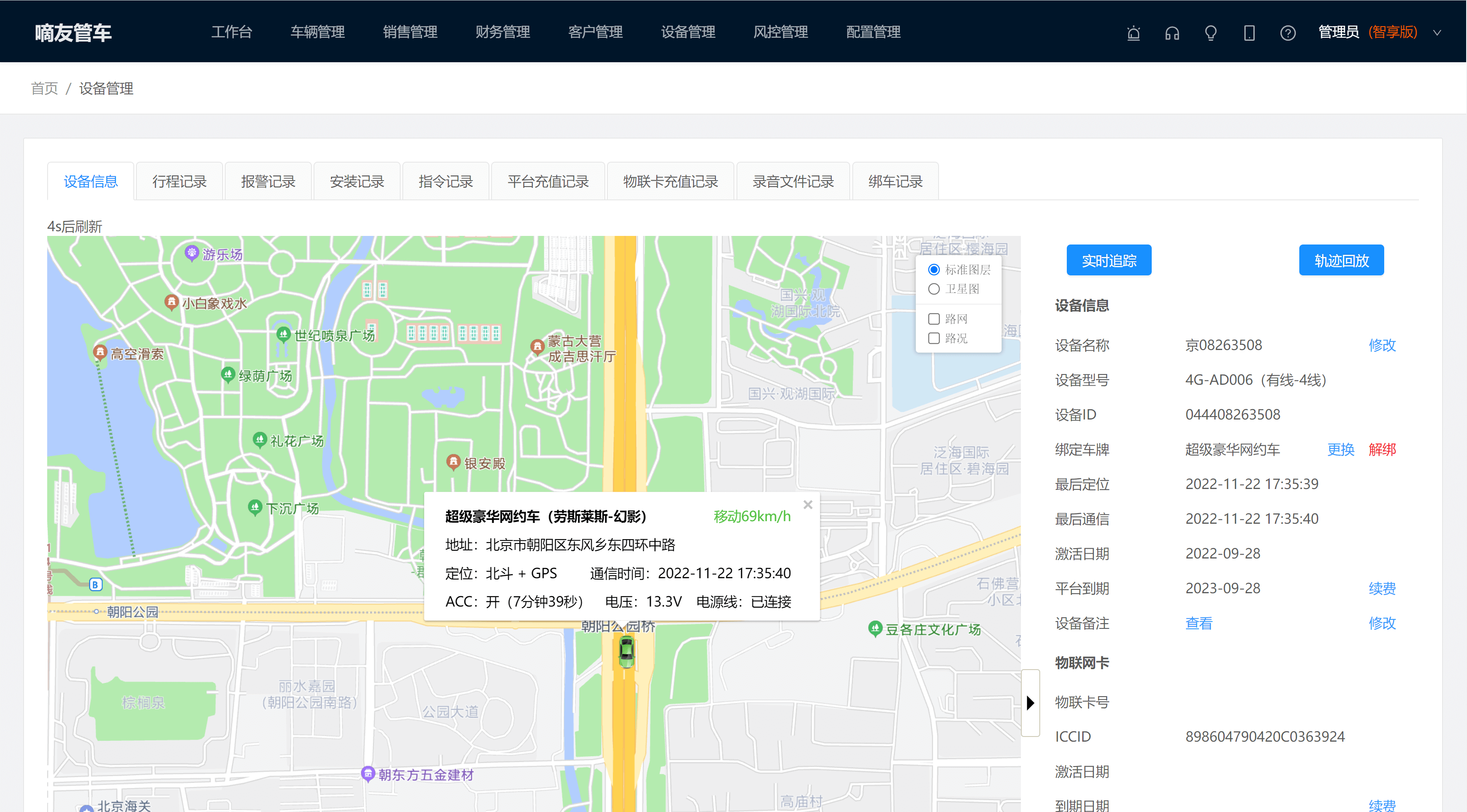Click 修改 next to 设备备注
This screenshot has width=1467, height=812.
tap(1382, 623)
